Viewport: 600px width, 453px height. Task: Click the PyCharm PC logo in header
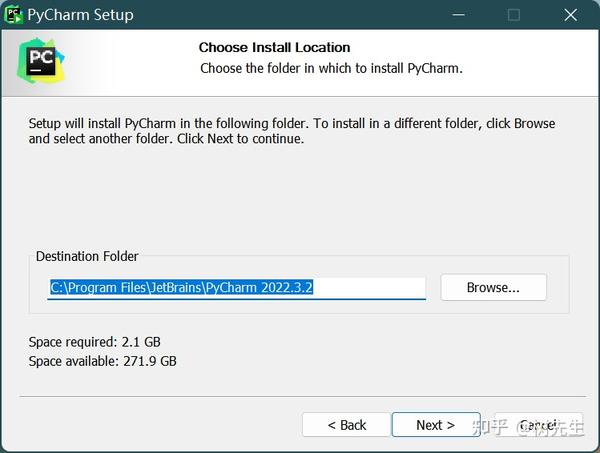[41, 62]
